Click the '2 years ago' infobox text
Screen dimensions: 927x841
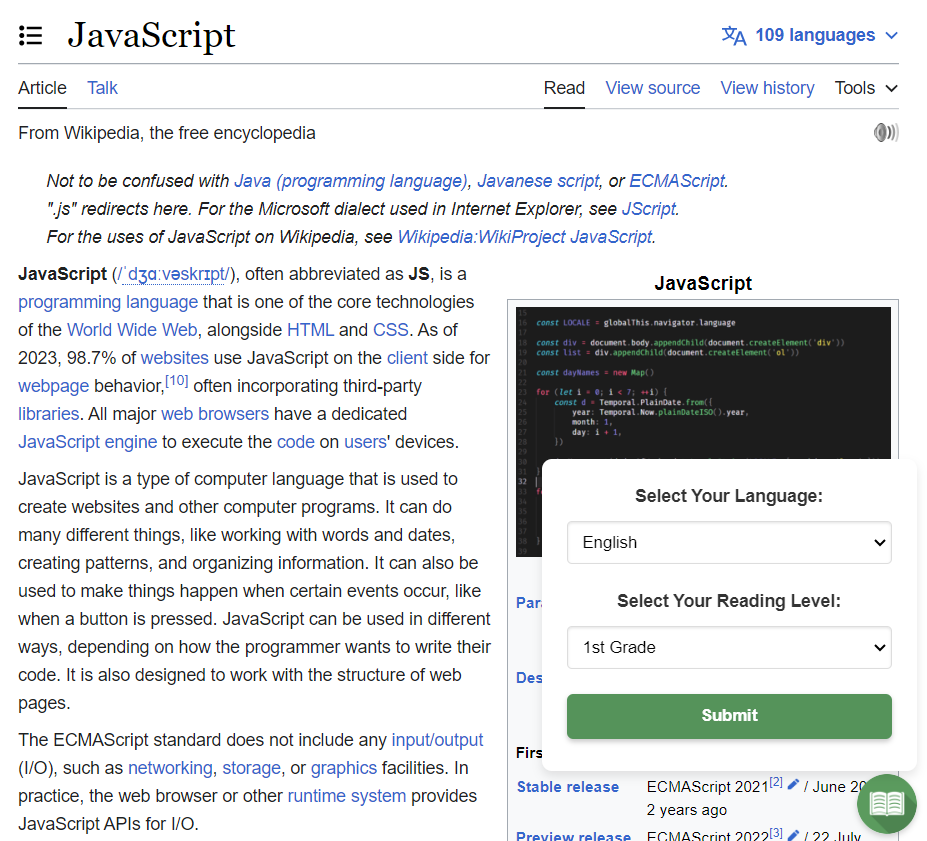pyautogui.click(x=686, y=810)
